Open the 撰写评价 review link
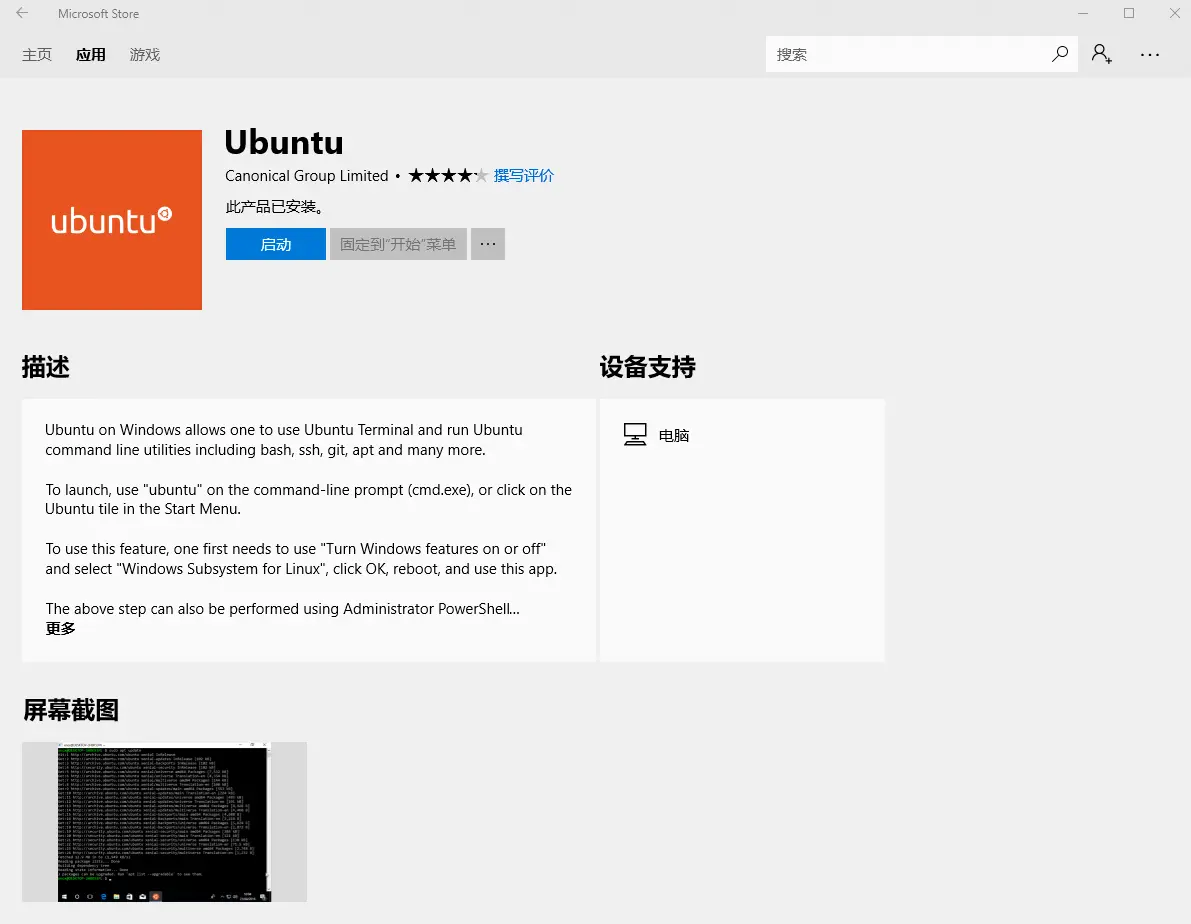1191x924 pixels. [x=523, y=175]
